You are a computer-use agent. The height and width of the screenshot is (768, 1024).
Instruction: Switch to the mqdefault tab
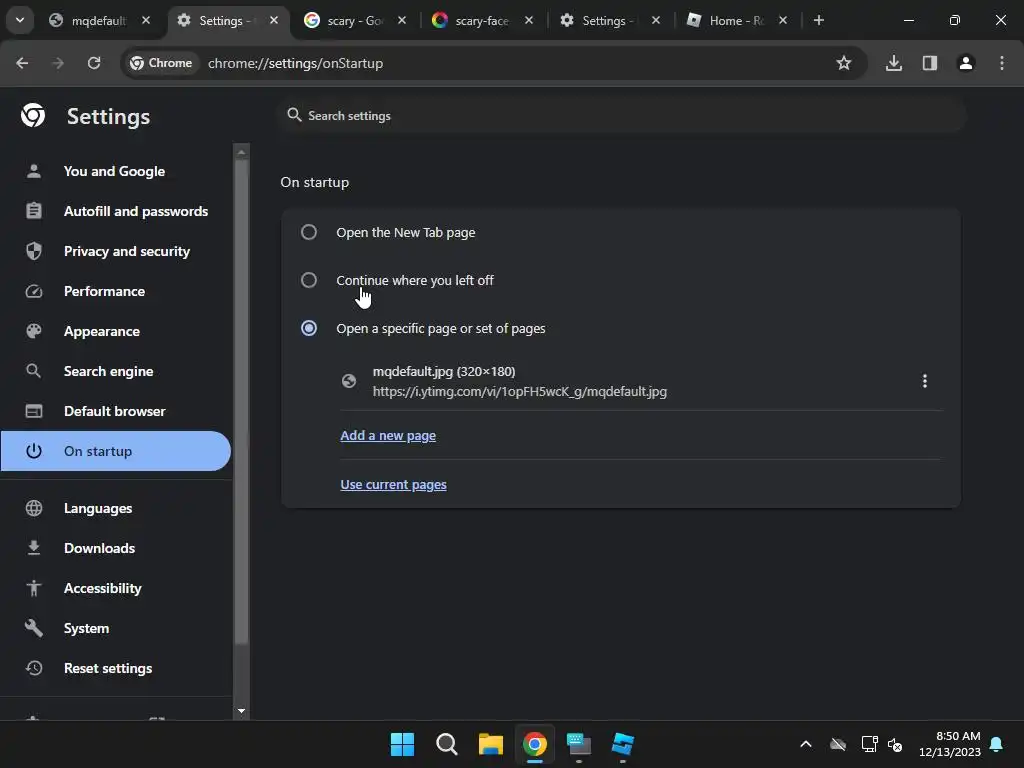coord(98,20)
